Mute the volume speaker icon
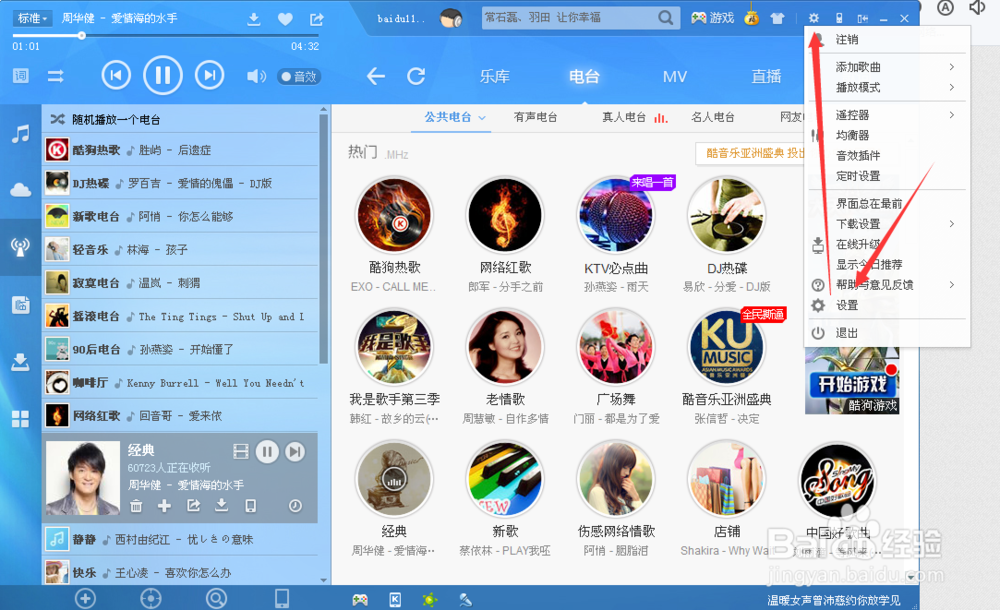 256,77
